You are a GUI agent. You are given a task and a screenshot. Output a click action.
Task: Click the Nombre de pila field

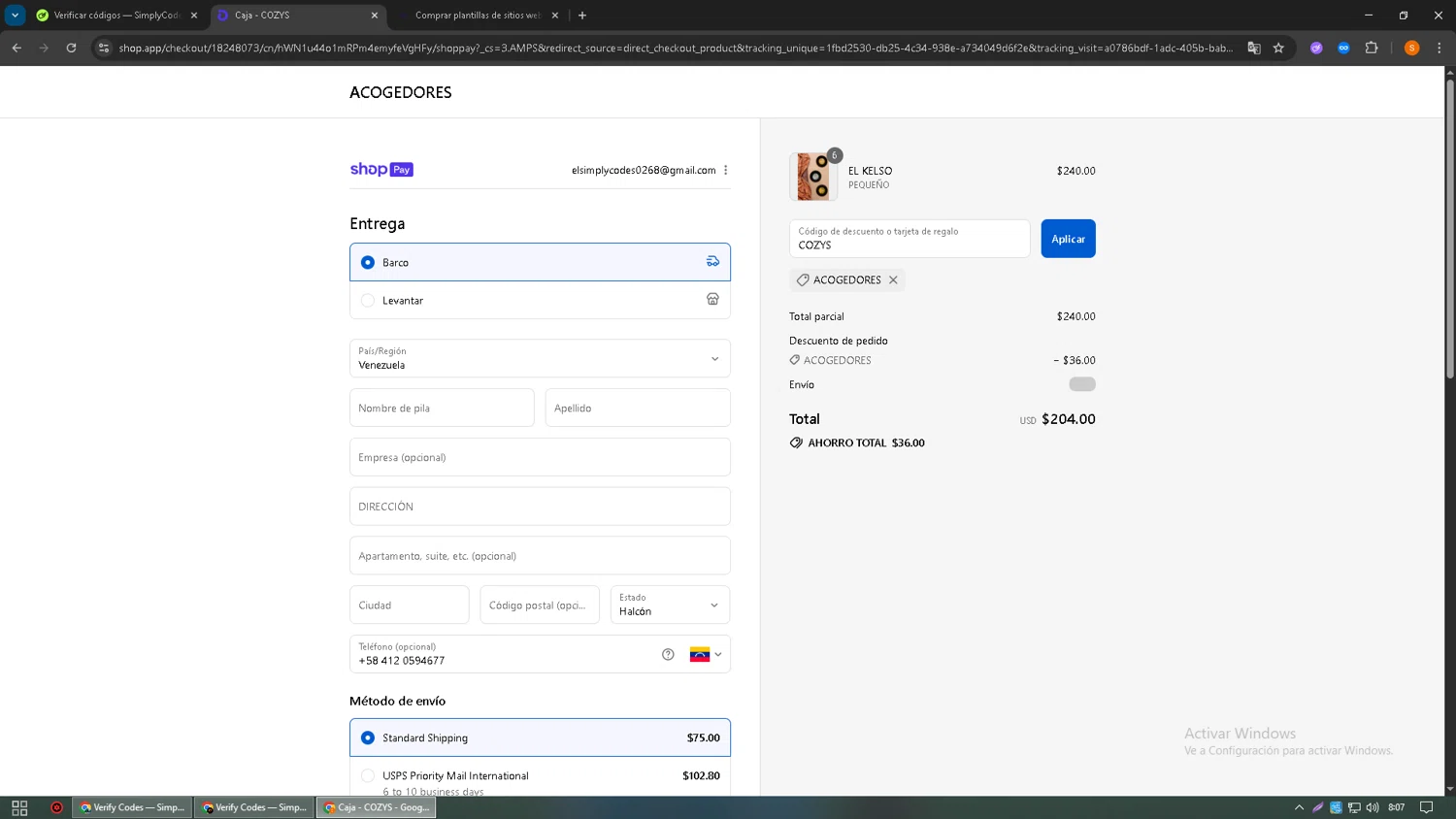pyautogui.click(x=442, y=408)
